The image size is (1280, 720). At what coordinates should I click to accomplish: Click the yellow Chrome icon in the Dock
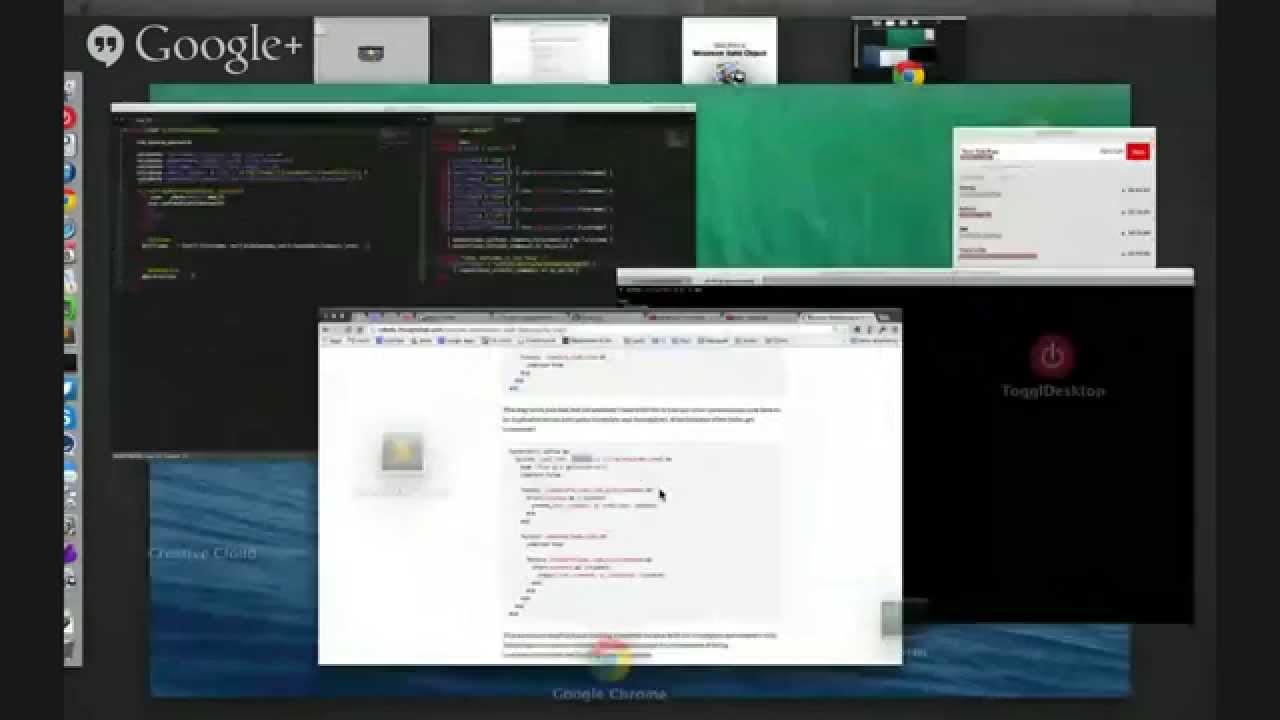[x=69, y=201]
